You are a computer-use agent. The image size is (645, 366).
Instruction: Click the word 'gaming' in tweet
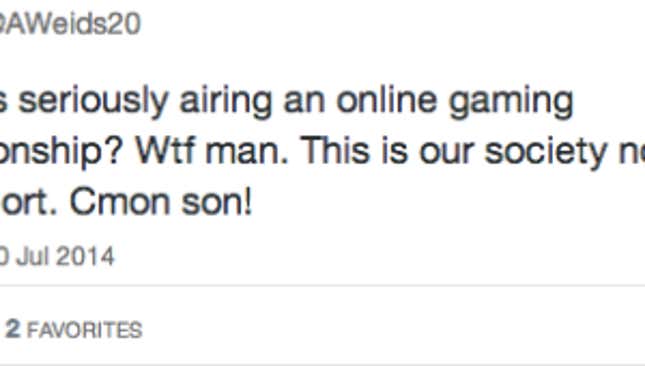coord(511,102)
